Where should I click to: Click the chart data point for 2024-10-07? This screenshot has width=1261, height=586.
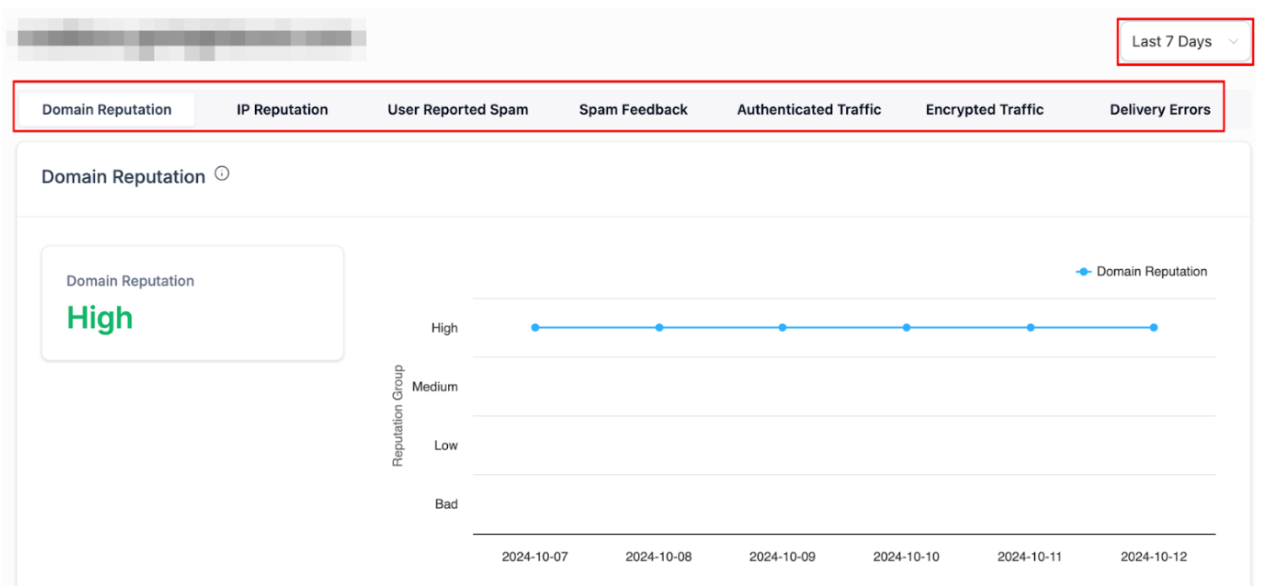[x=535, y=327]
